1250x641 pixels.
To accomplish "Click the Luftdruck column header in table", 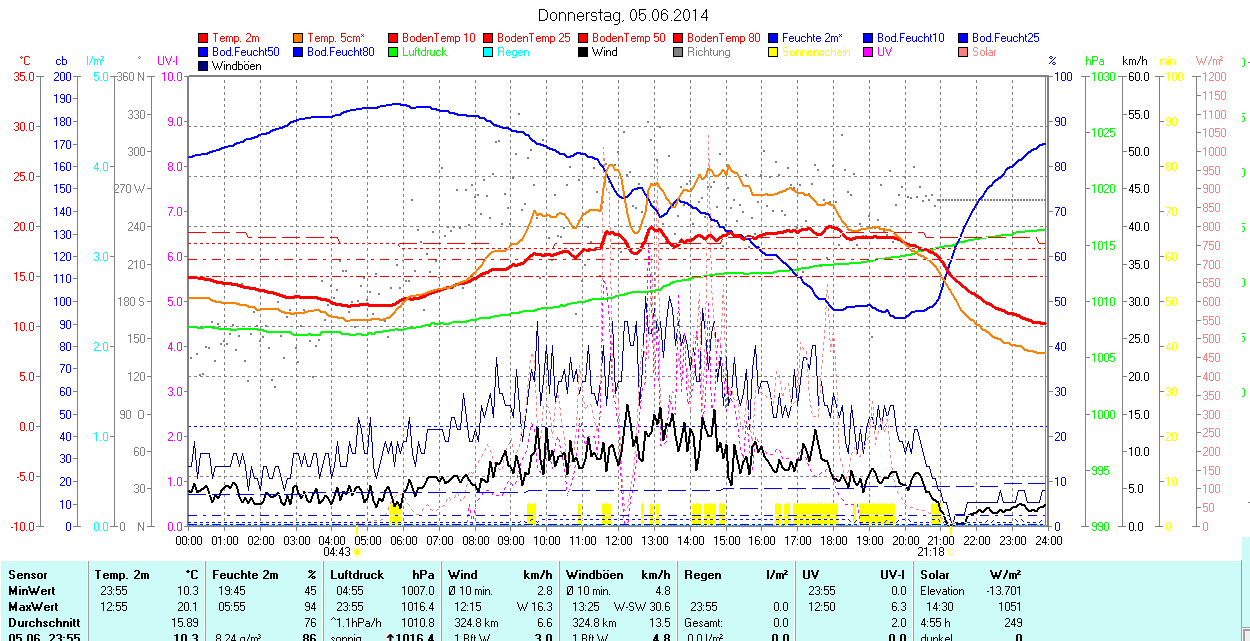I will tap(356, 575).
